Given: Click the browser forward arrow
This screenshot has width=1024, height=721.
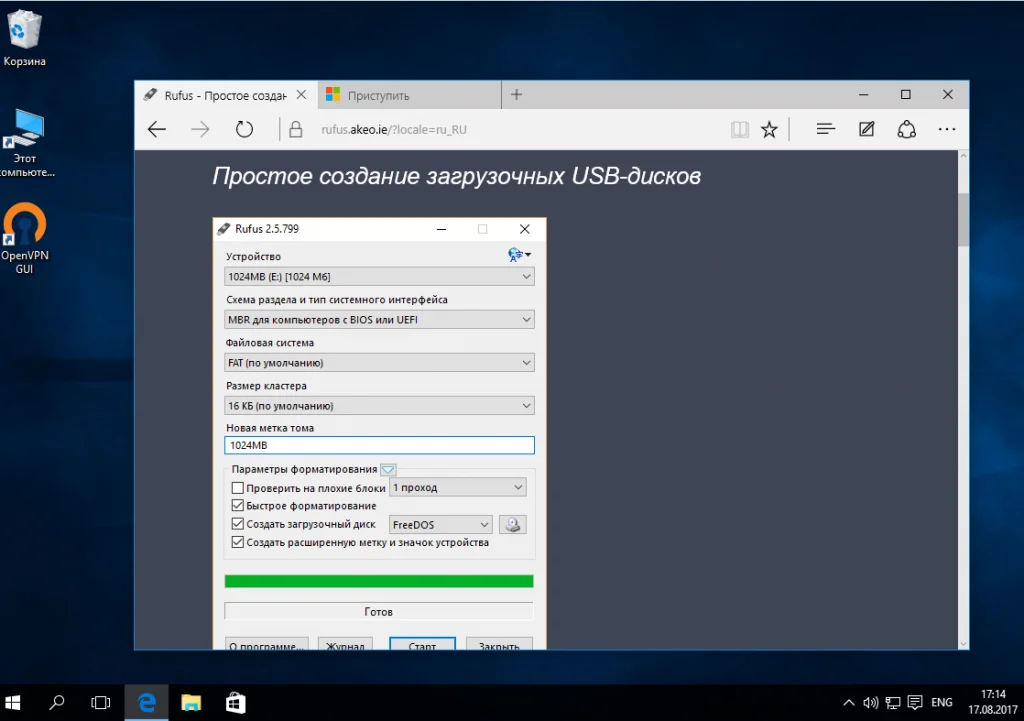Looking at the screenshot, I should (x=200, y=129).
